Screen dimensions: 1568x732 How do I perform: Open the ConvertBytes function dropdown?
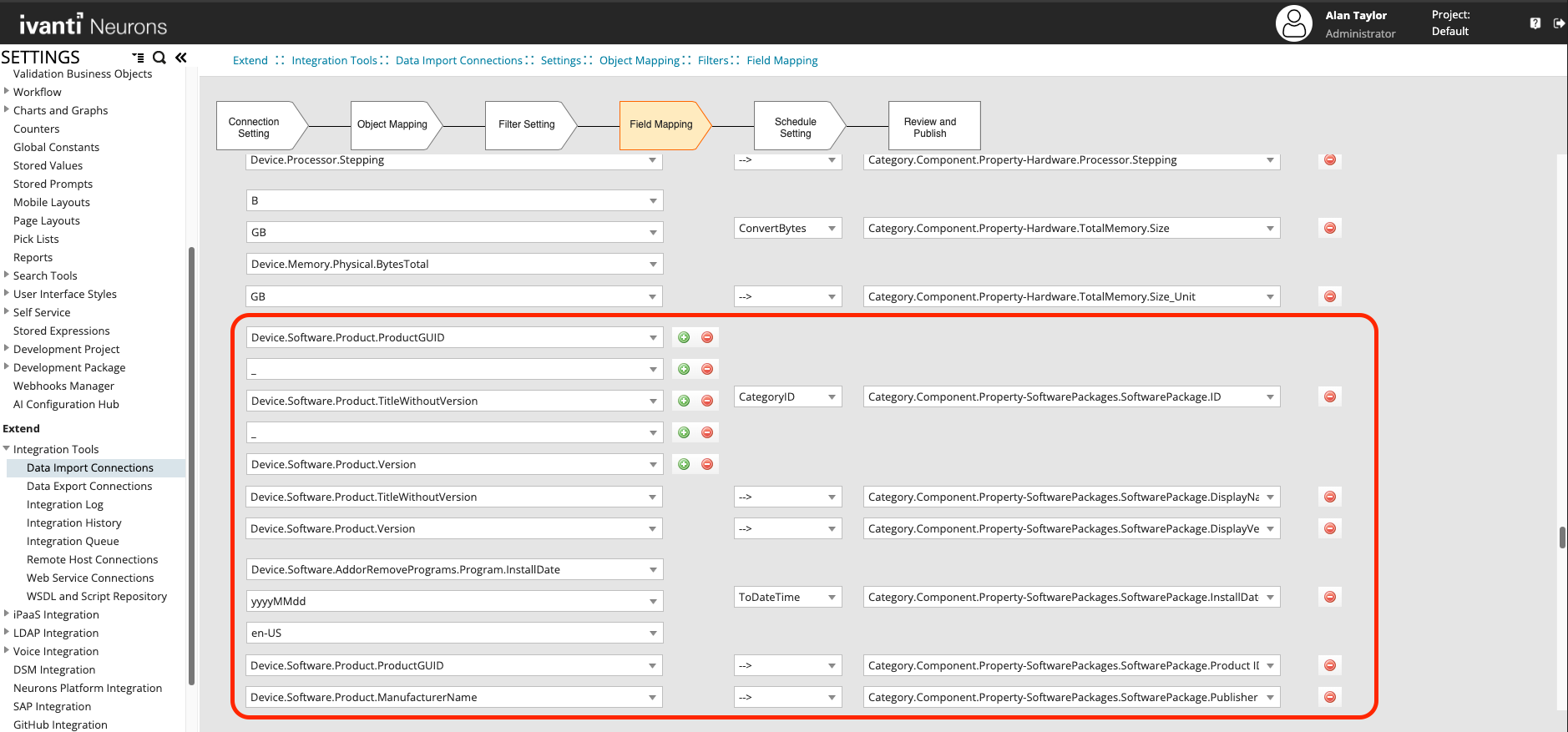tap(787, 228)
